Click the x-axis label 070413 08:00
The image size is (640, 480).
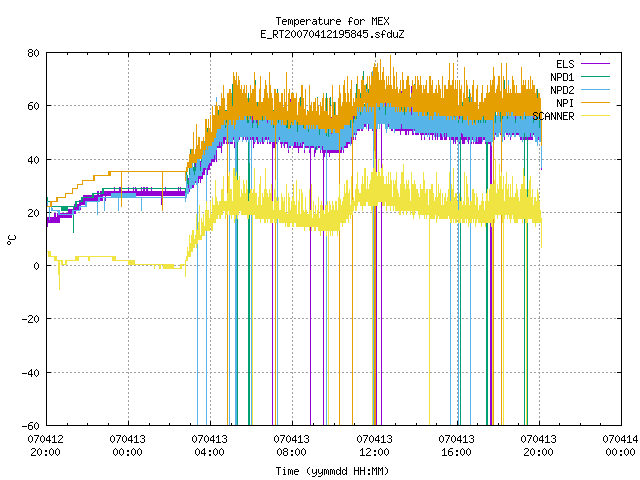291,446
